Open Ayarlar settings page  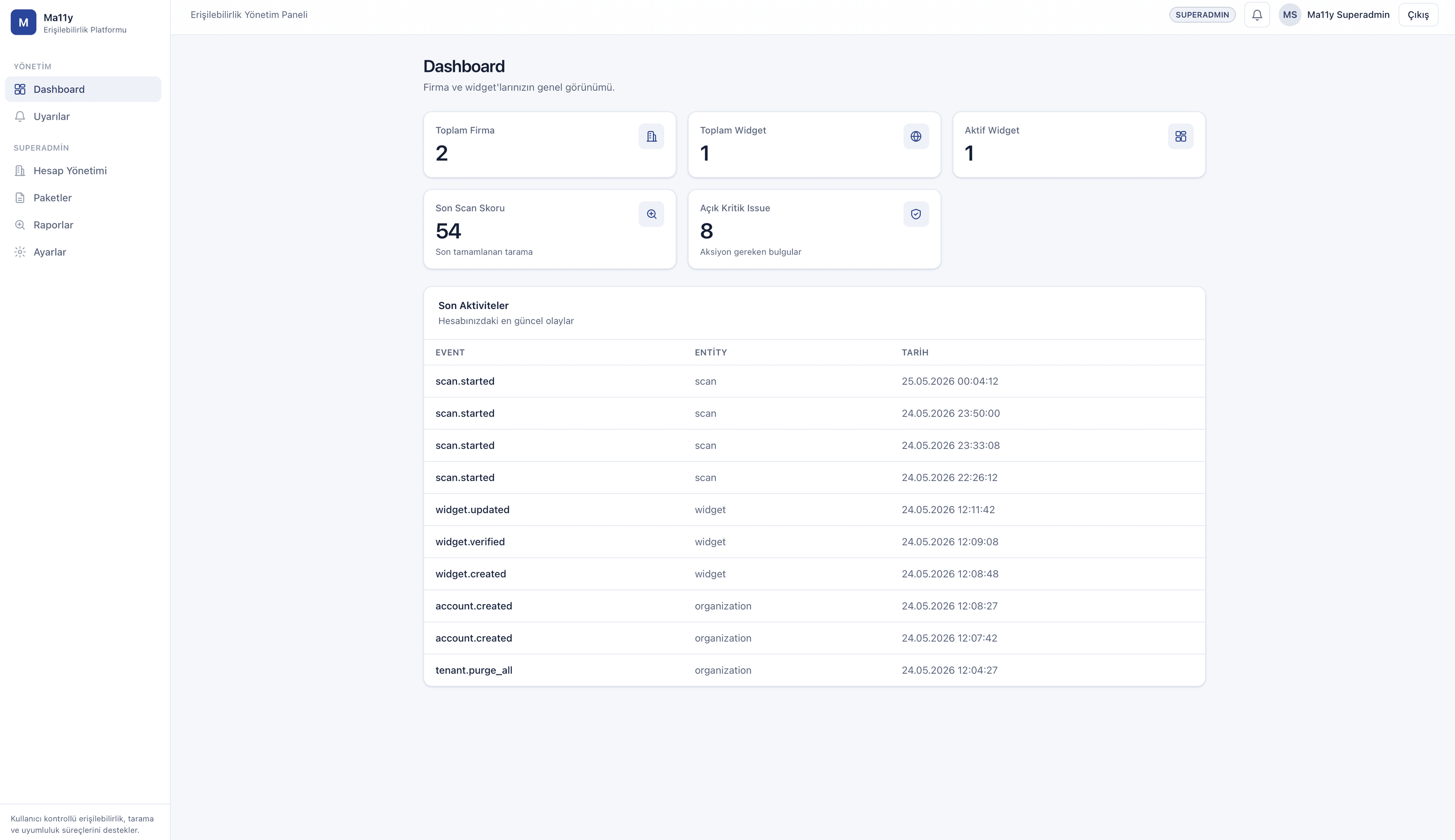coord(83,252)
